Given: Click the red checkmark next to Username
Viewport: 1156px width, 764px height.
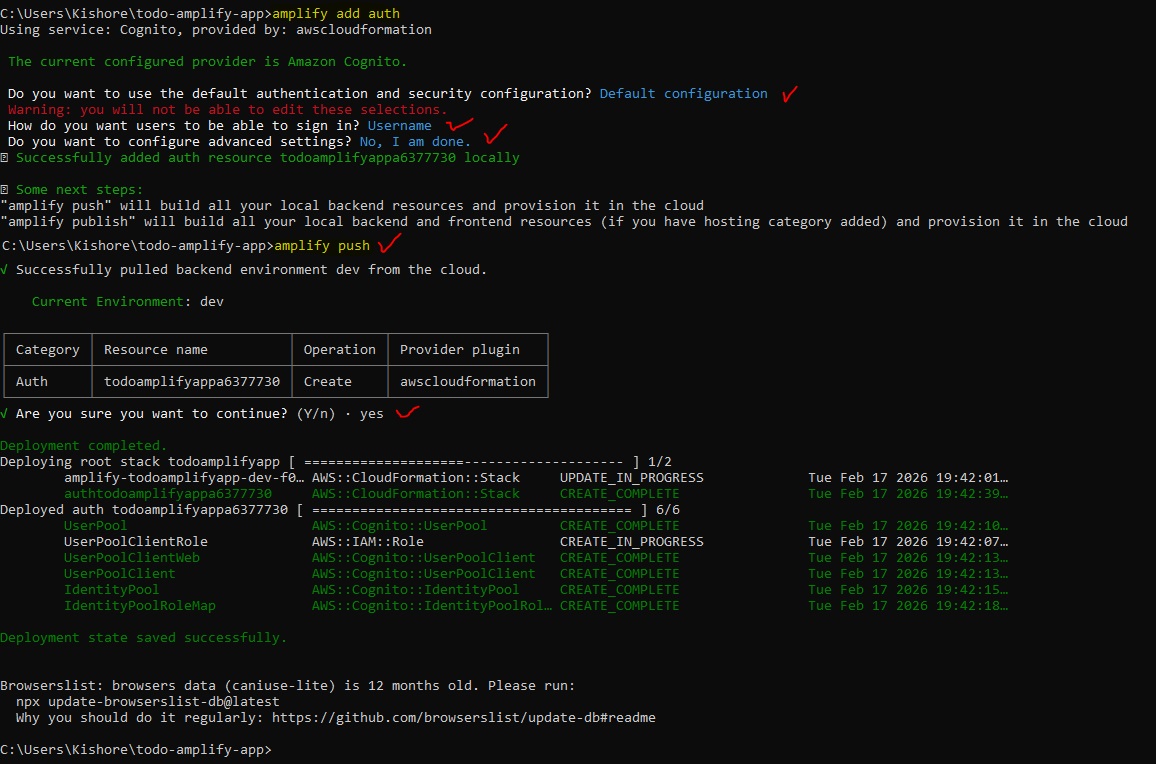Looking at the screenshot, I should 458,125.
